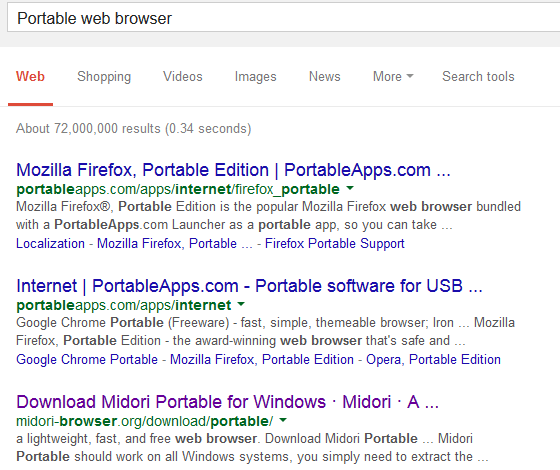Open dropdown arrow next to firefox_portable URL
560x470 pixels.
(x=350, y=188)
